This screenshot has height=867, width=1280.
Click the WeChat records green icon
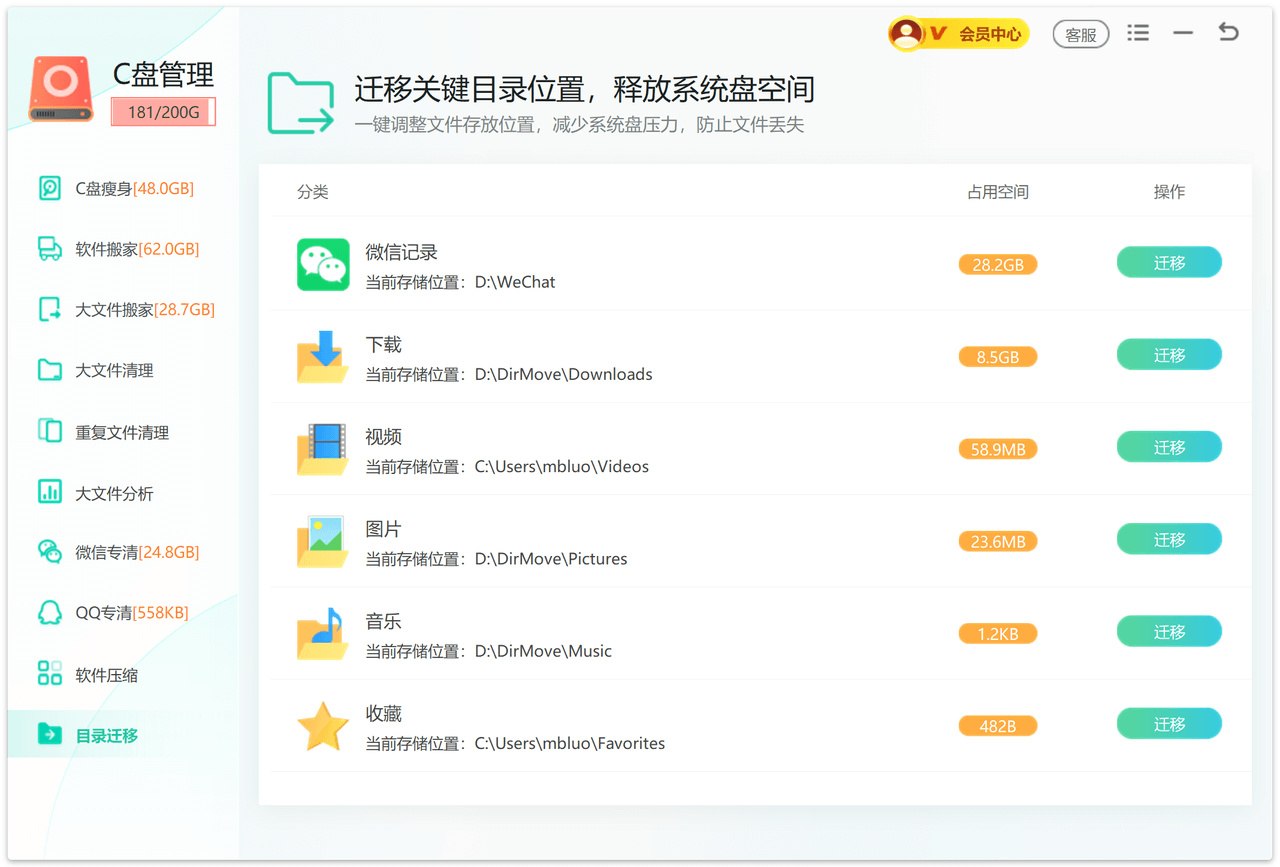coord(322,265)
